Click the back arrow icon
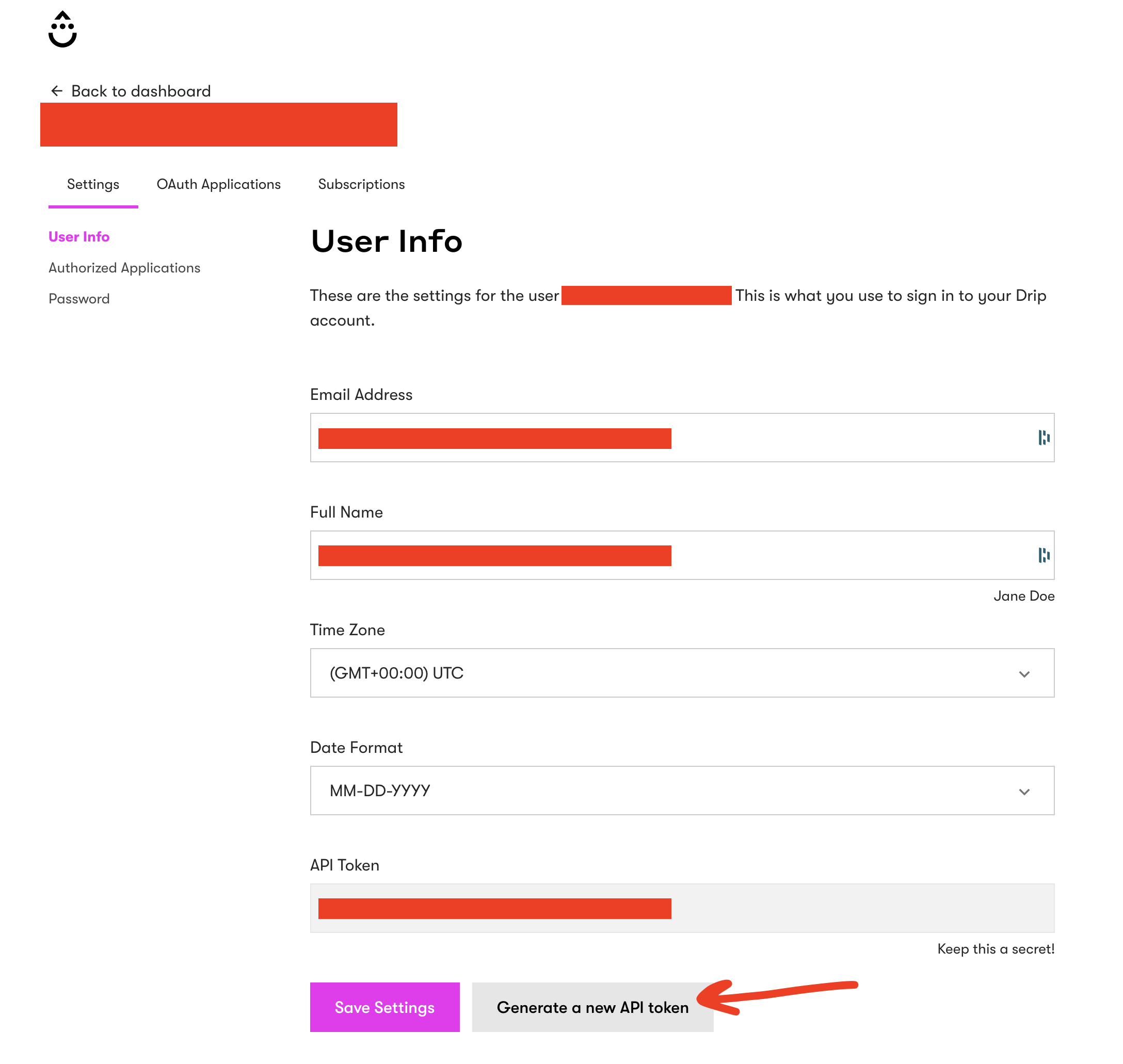1123x1064 pixels. (x=57, y=91)
